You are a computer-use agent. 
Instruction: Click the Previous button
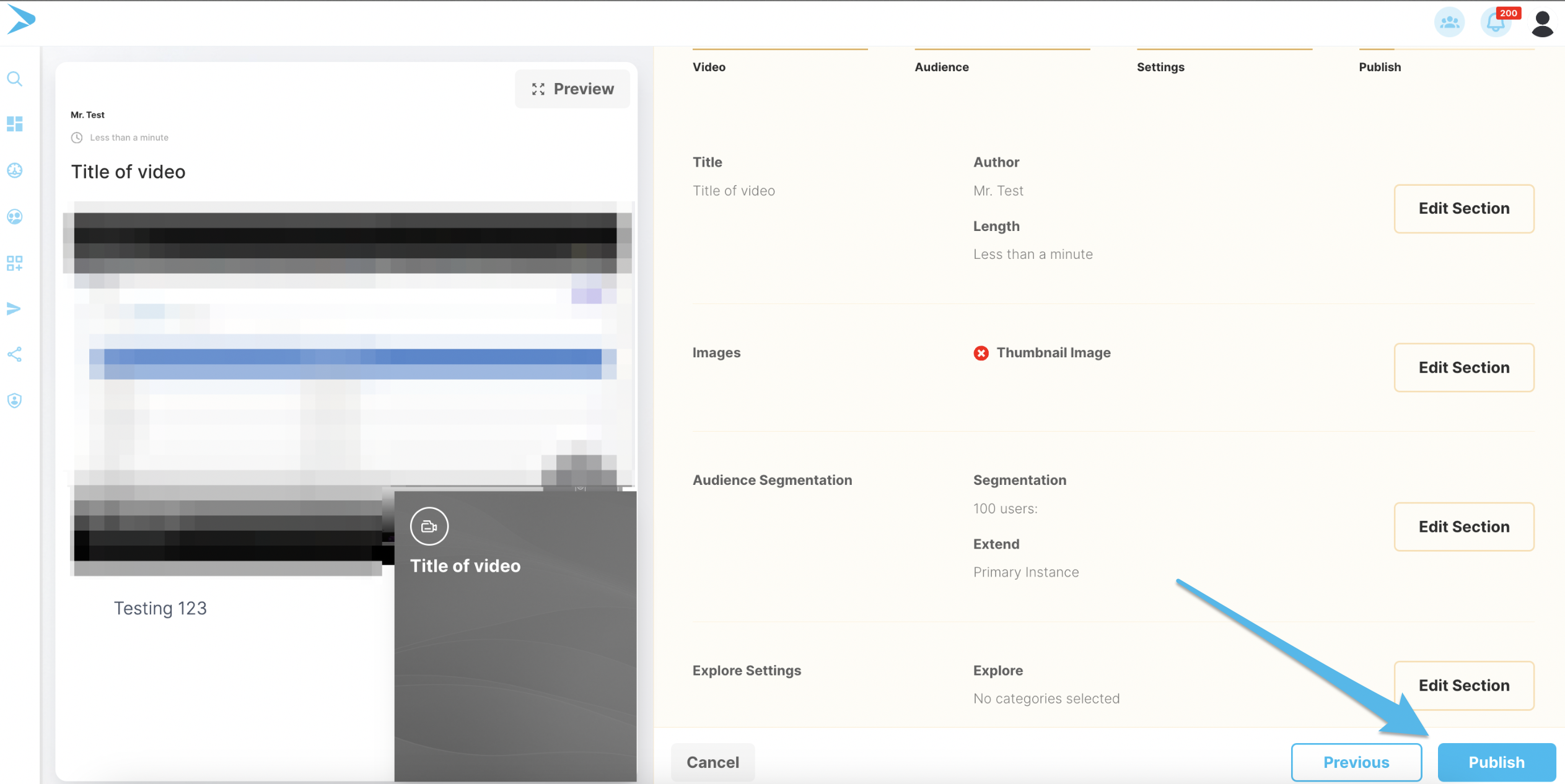click(x=1356, y=762)
